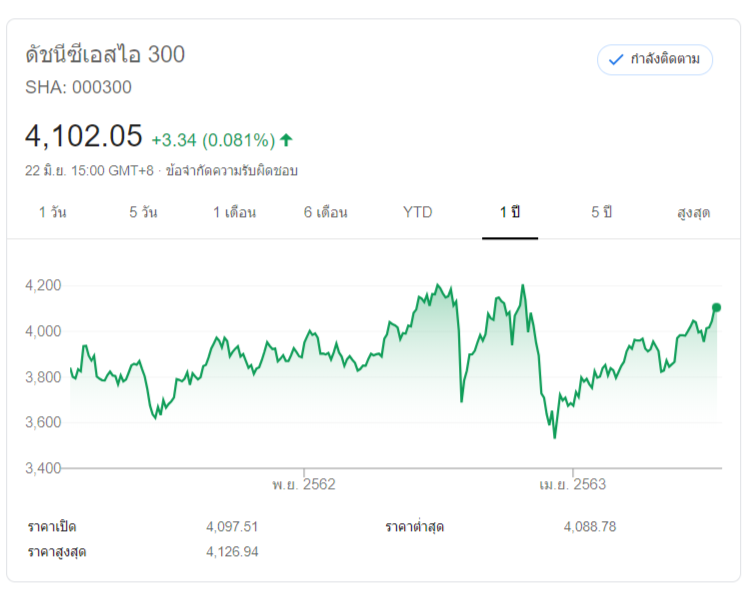Screen dimensions: 750x606
Task: Toggle the กำลังติดตาม follow button
Action: [x=655, y=60]
